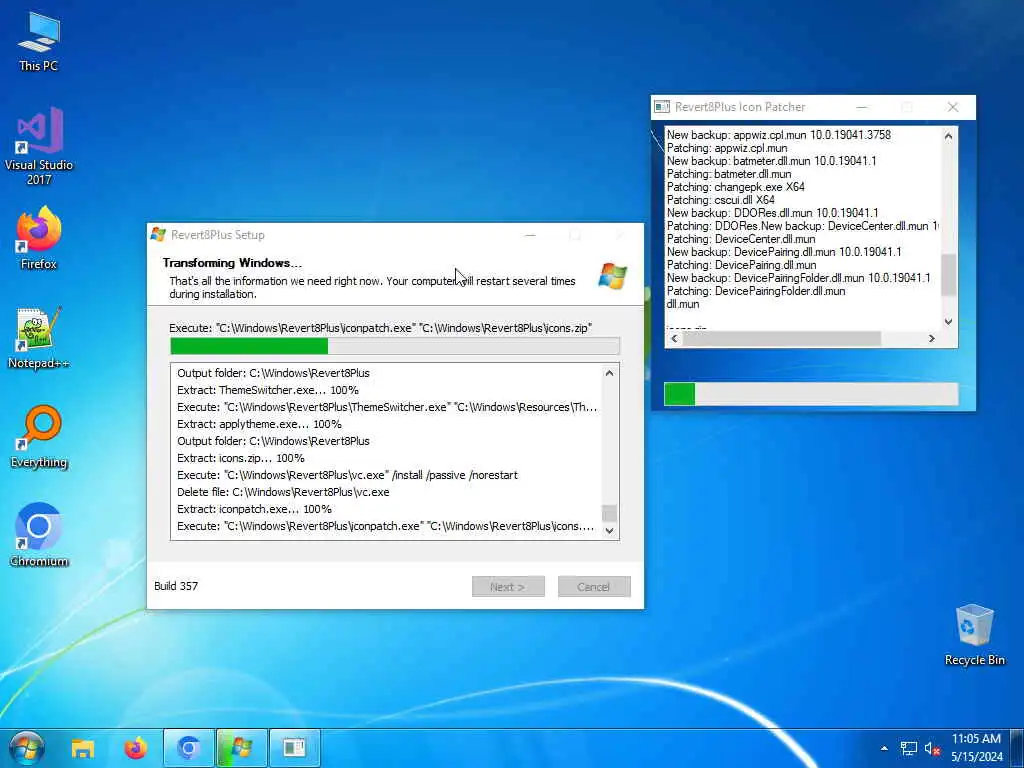
Task: Click 'Patching: cscui.dll X64' line
Action: click(x=720, y=200)
